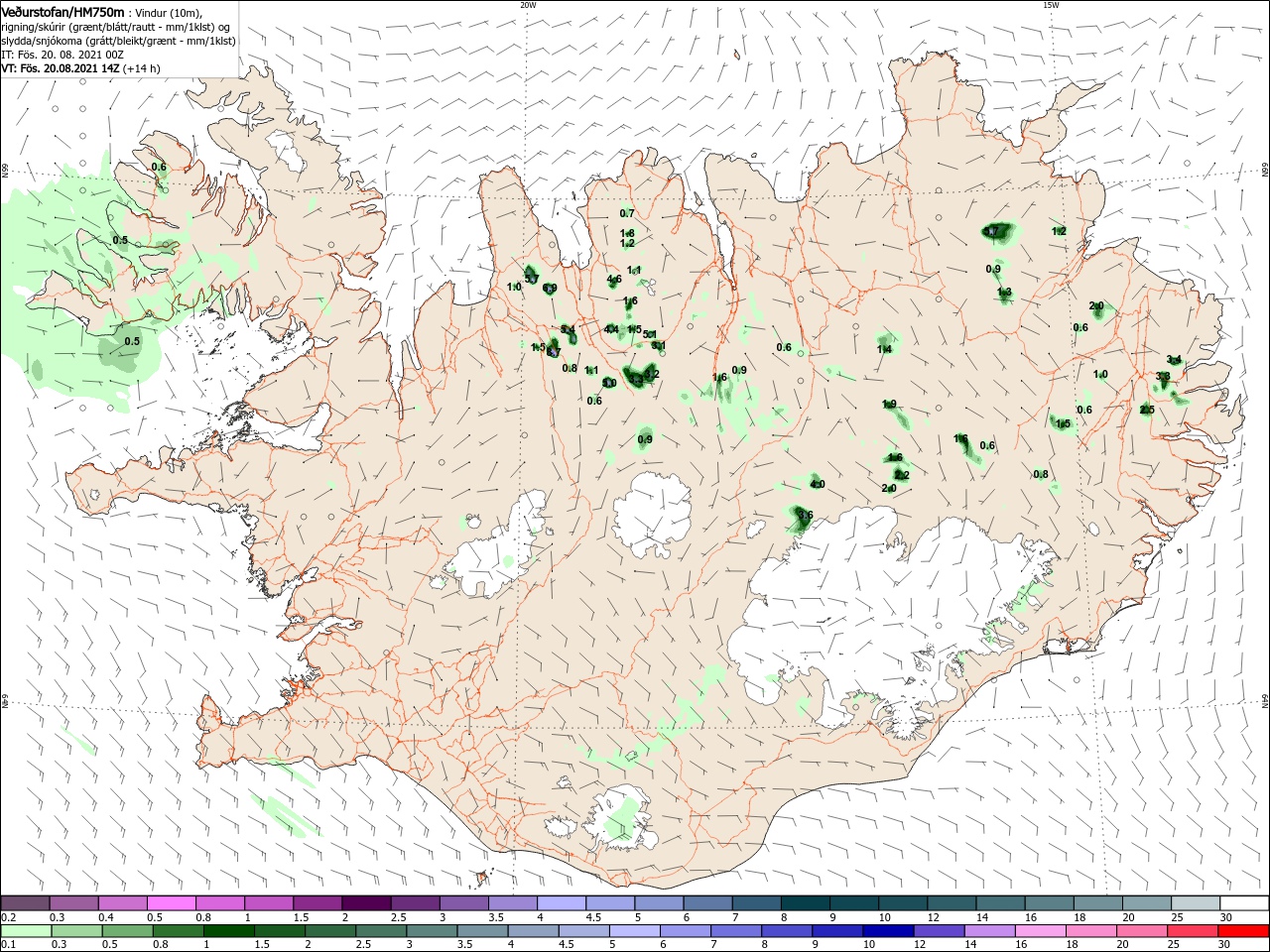Screen dimensions: 1270x952
Task: Click the 4.6 precipitation value on the map
Action: pyautogui.click(x=614, y=279)
